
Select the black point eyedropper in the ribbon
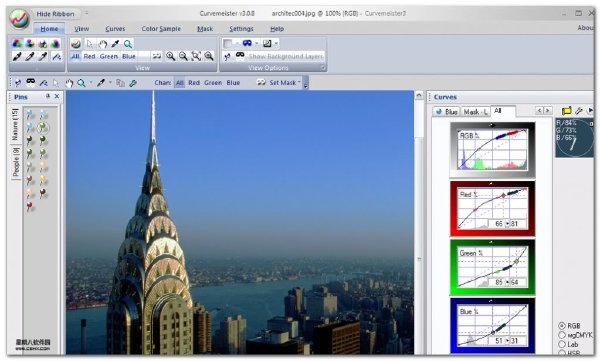[x=16, y=57]
